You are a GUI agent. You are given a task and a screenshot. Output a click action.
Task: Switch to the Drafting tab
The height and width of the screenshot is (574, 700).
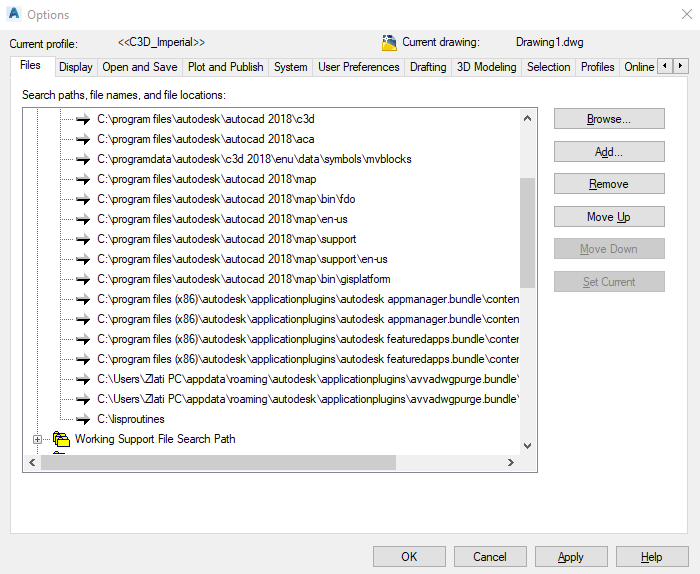coord(428,67)
